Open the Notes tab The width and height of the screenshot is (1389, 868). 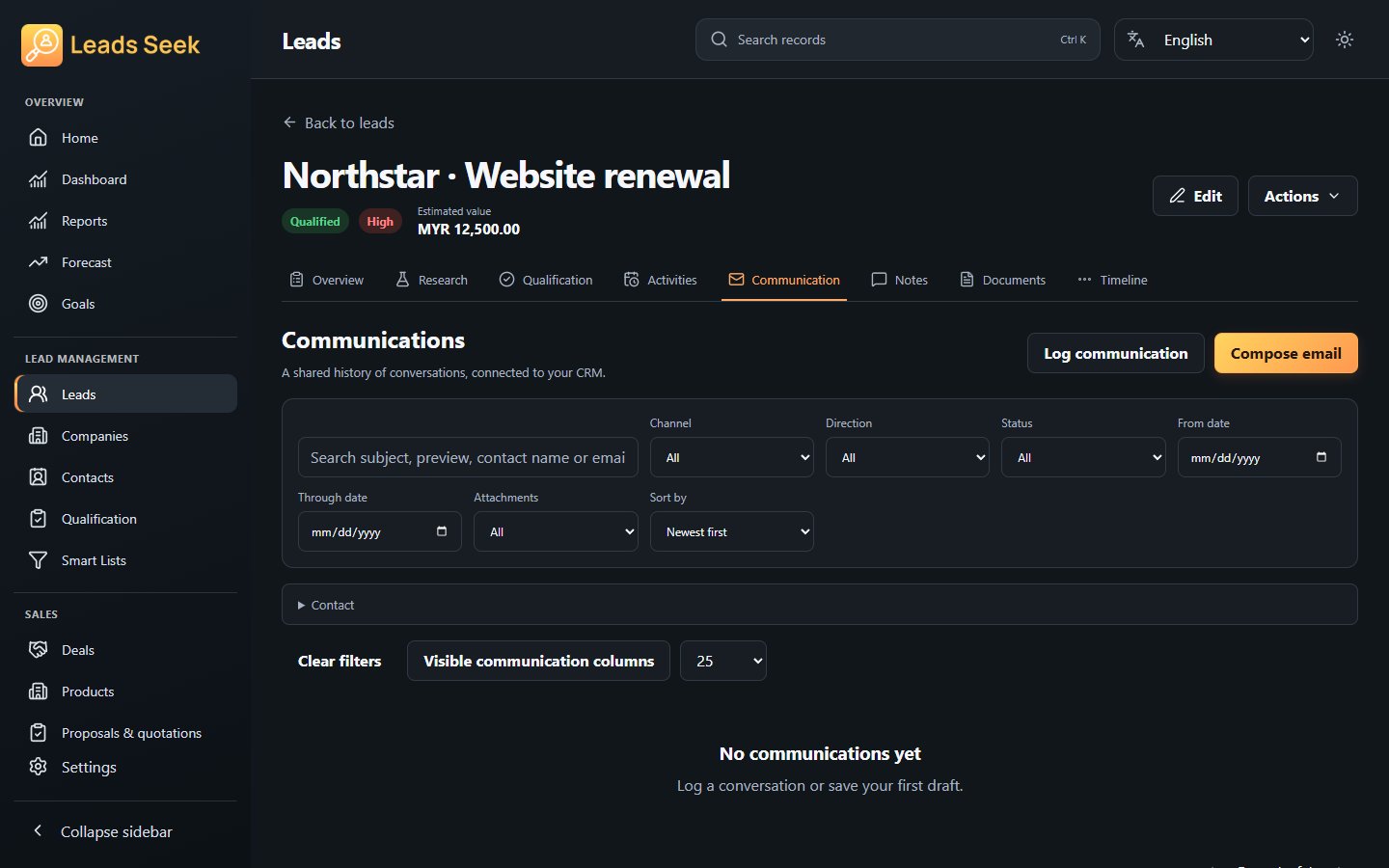[899, 280]
